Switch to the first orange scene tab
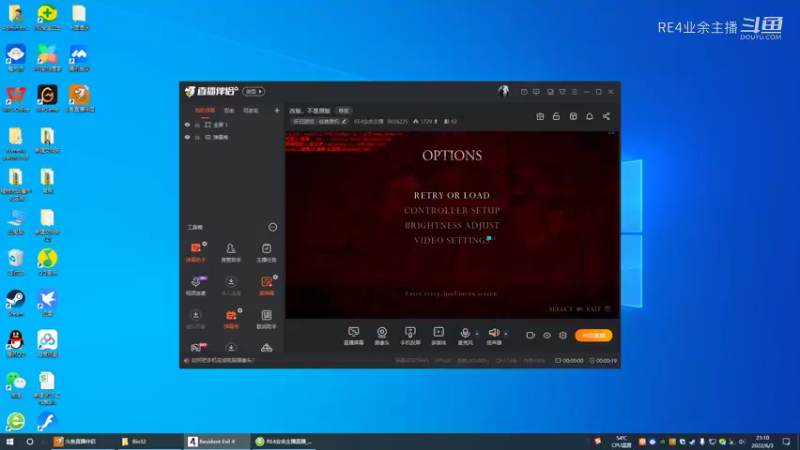This screenshot has height=450, width=800. (205, 110)
